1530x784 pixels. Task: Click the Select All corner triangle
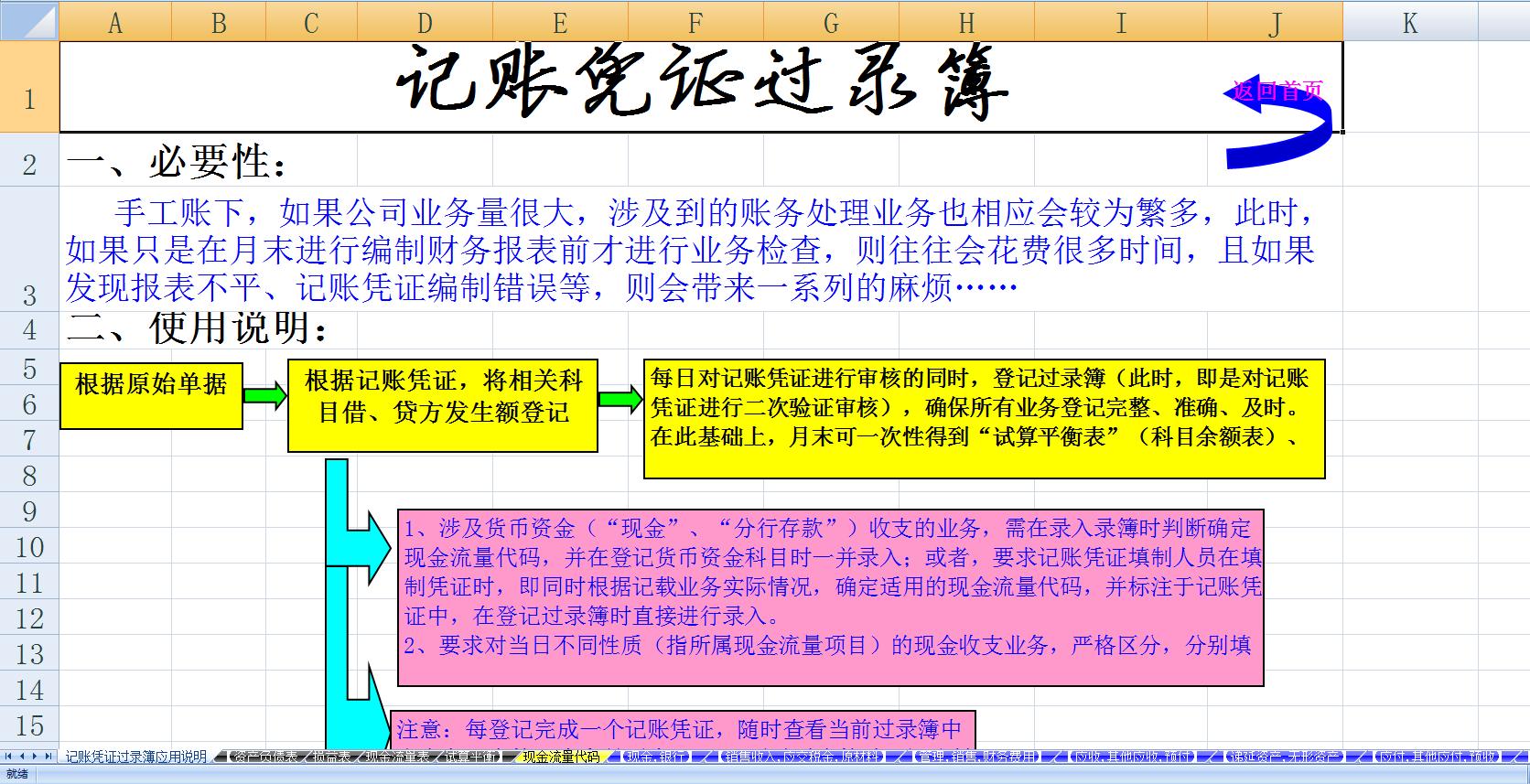(29, 21)
